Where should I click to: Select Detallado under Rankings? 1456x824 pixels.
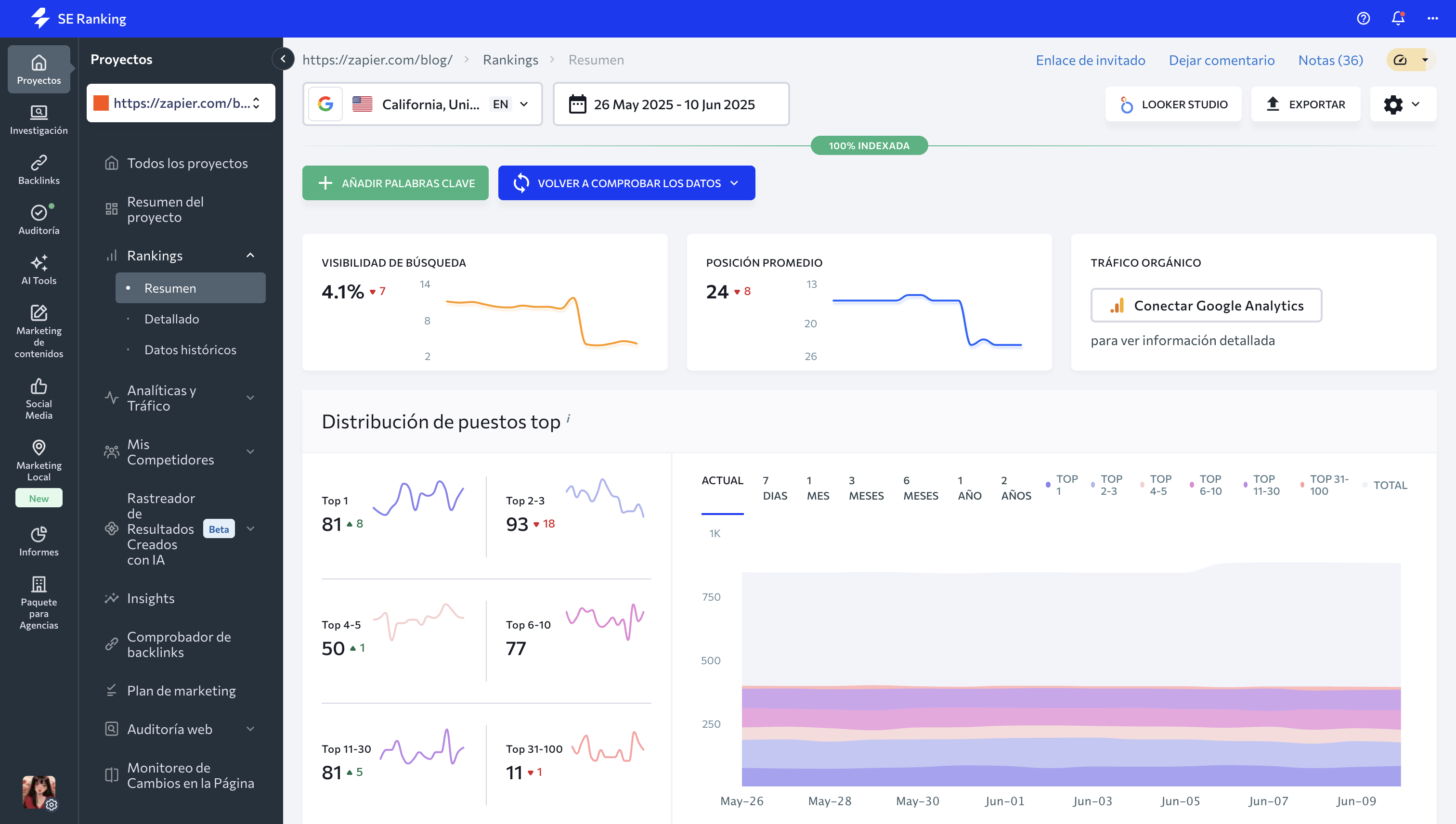pos(171,319)
